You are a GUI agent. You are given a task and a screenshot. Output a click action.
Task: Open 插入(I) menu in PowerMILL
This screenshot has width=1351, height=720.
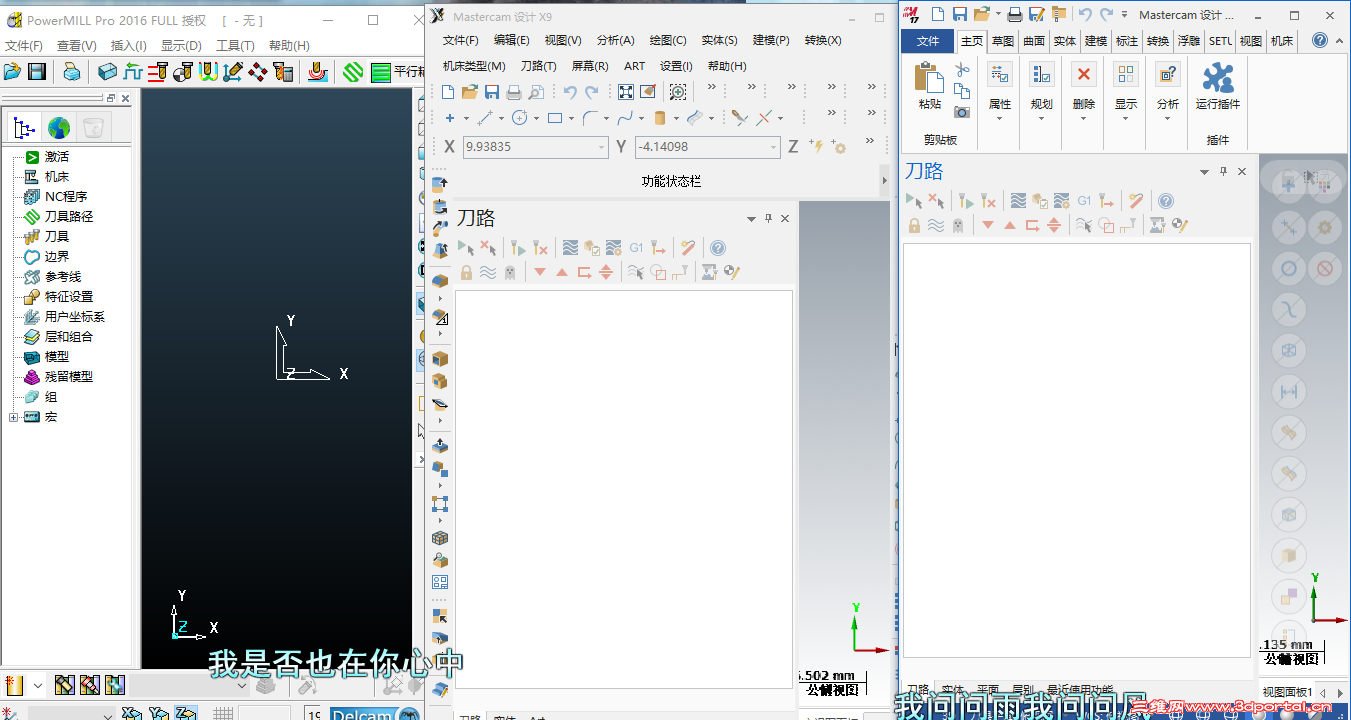pyautogui.click(x=128, y=45)
